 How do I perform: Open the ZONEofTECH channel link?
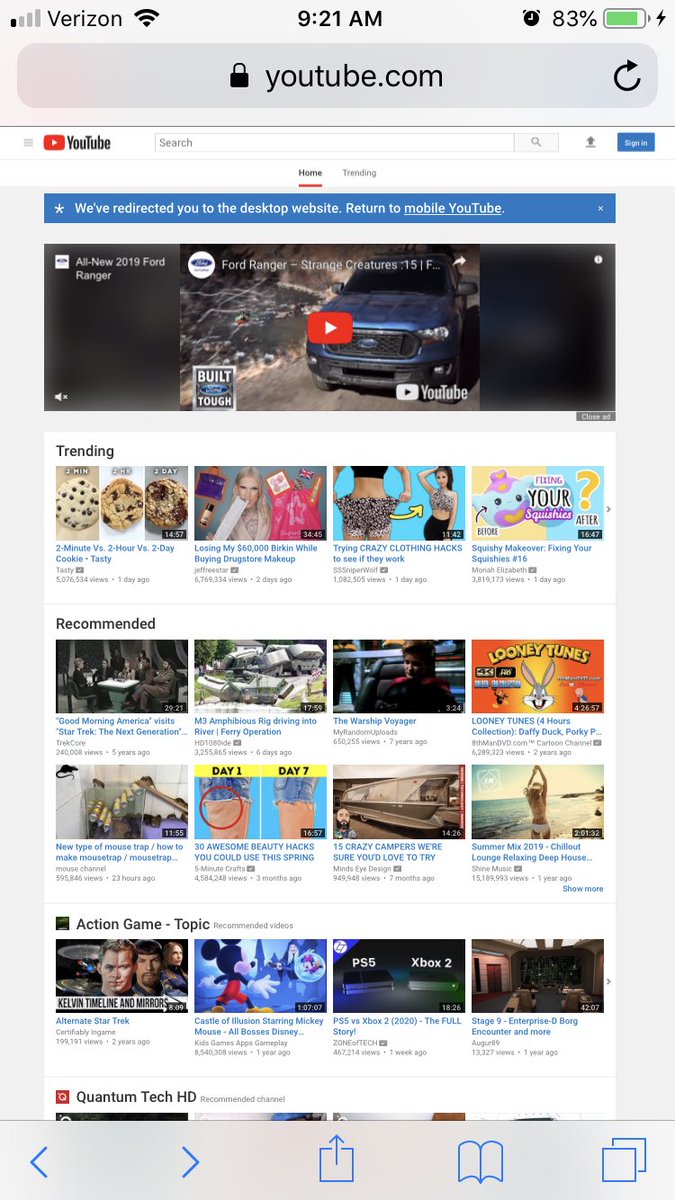click(356, 1043)
